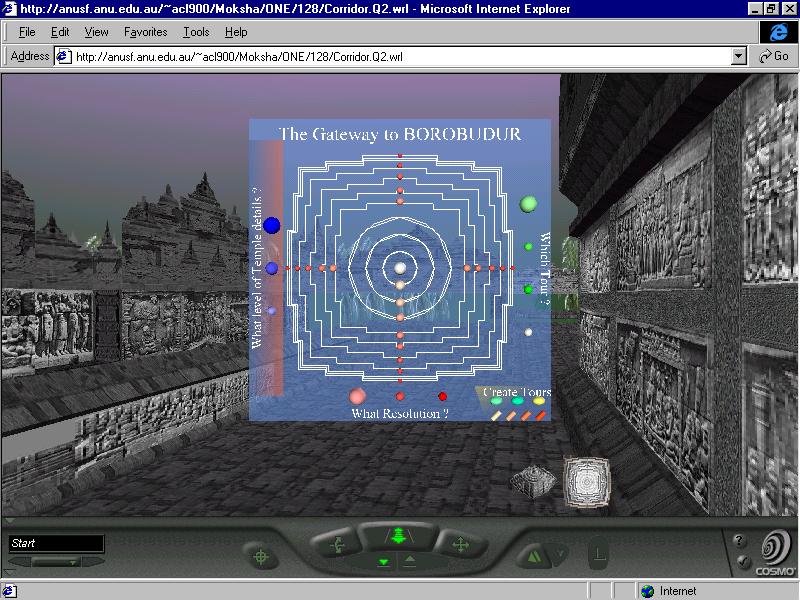Viewport: 800px width, 600px height.
Task: Choose the large green tour sphere
Action: pyautogui.click(x=529, y=204)
